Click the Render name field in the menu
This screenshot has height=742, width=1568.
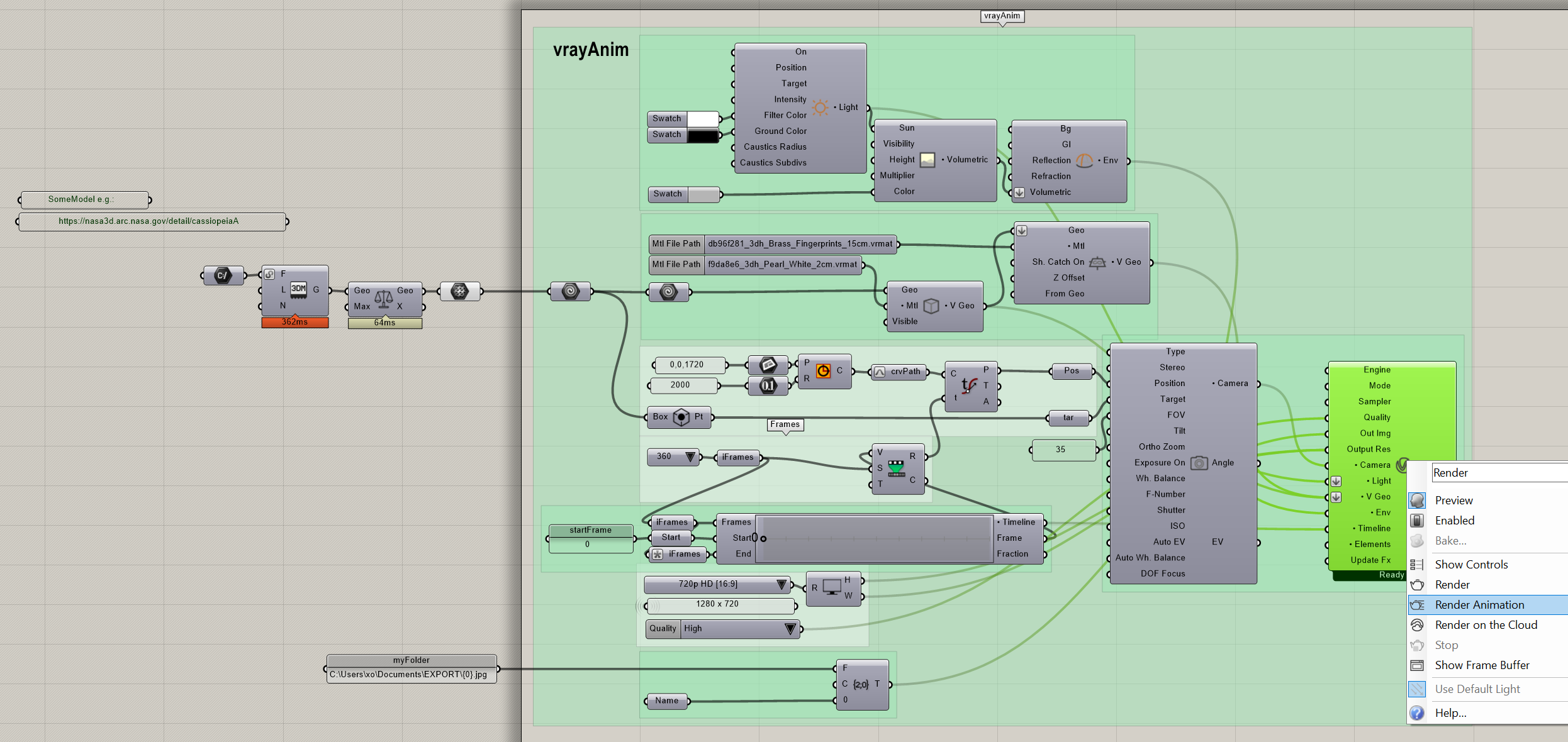tap(1500, 473)
